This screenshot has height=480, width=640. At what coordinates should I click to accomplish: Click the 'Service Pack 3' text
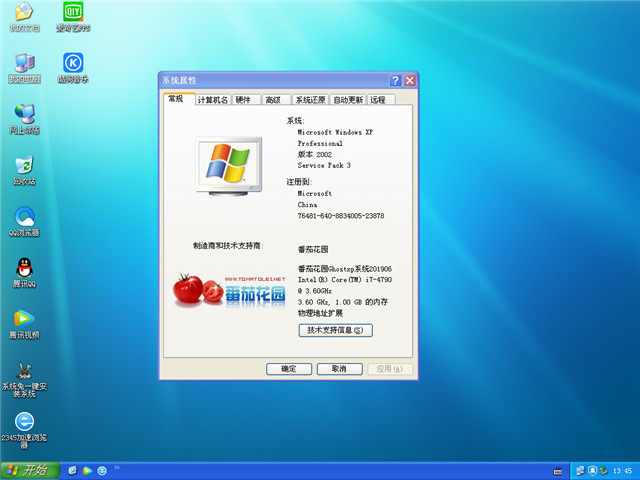click(324, 165)
